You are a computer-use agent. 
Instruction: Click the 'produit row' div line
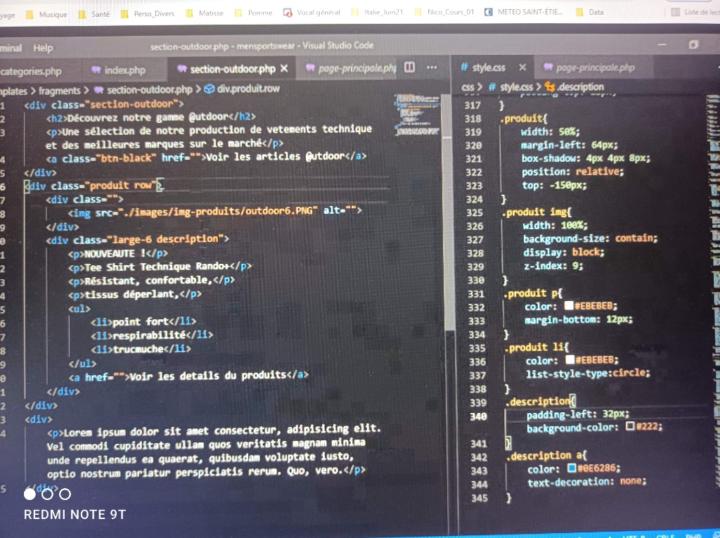pyautogui.click(x=94, y=186)
